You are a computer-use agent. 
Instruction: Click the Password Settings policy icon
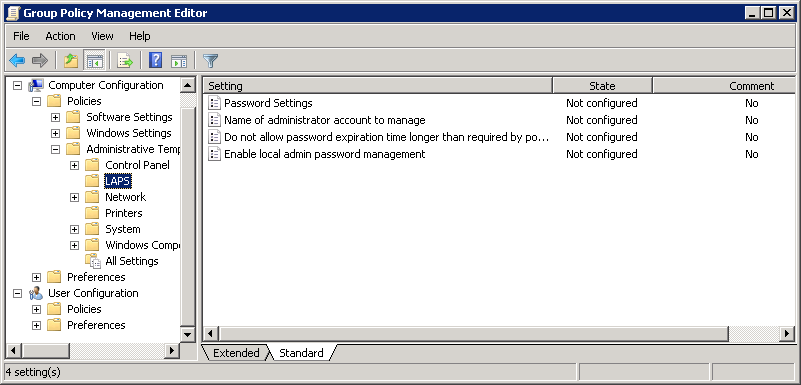pos(214,103)
